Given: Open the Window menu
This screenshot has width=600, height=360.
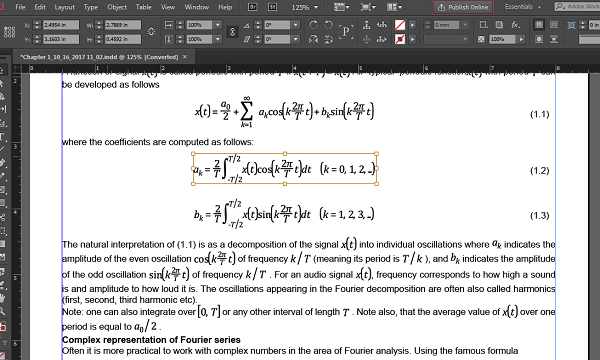Looking at the screenshot, I should pyautogui.click(x=197, y=7).
